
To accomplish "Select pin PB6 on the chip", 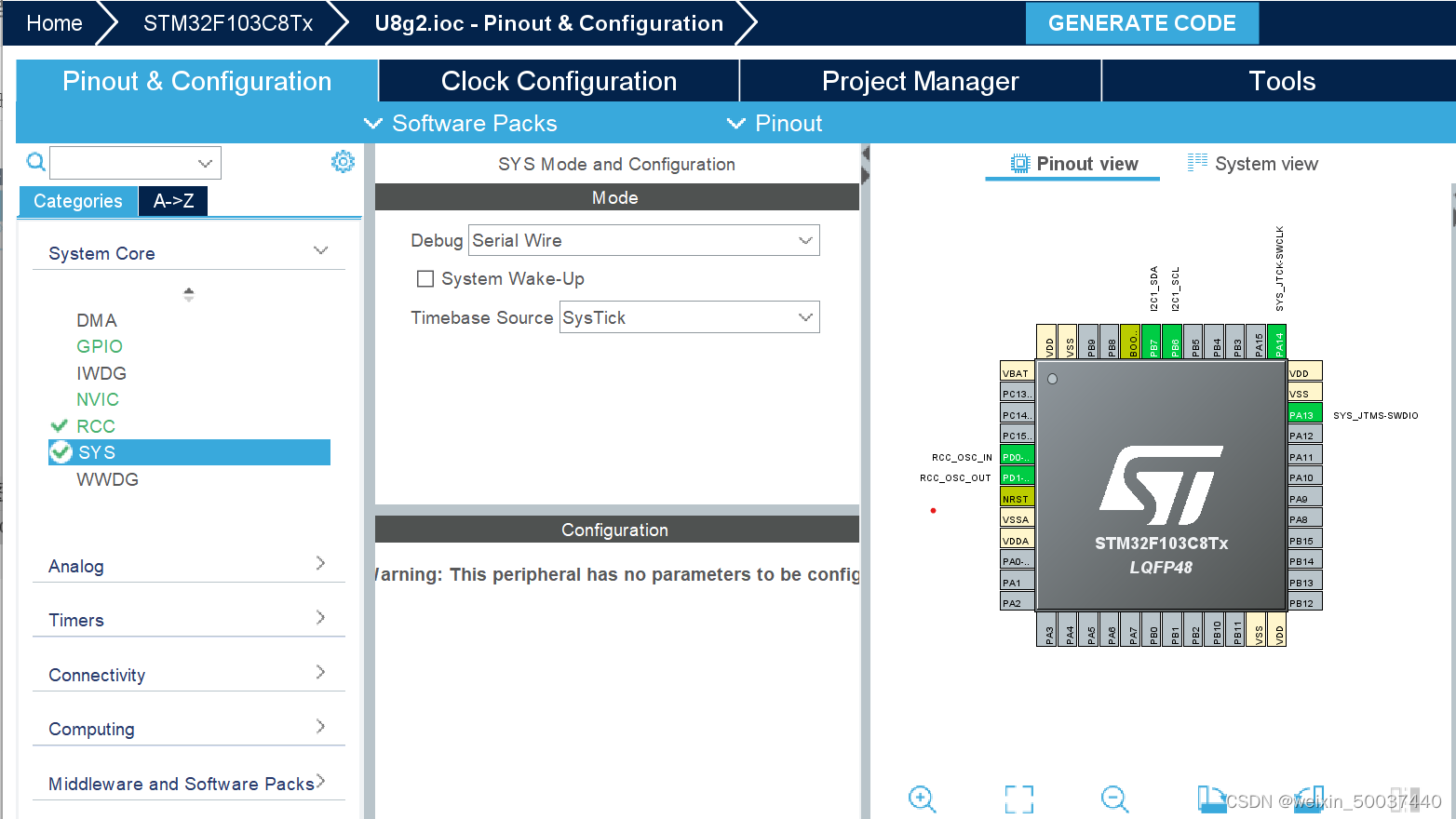I will (x=1174, y=342).
